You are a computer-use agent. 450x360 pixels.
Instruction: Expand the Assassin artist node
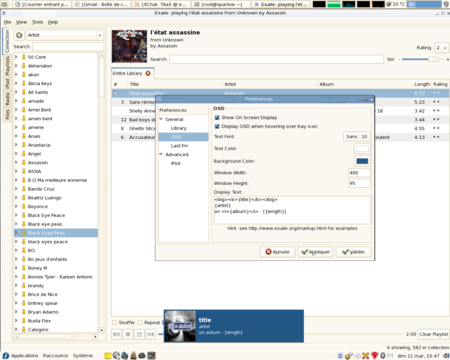(x=16, y=162)
